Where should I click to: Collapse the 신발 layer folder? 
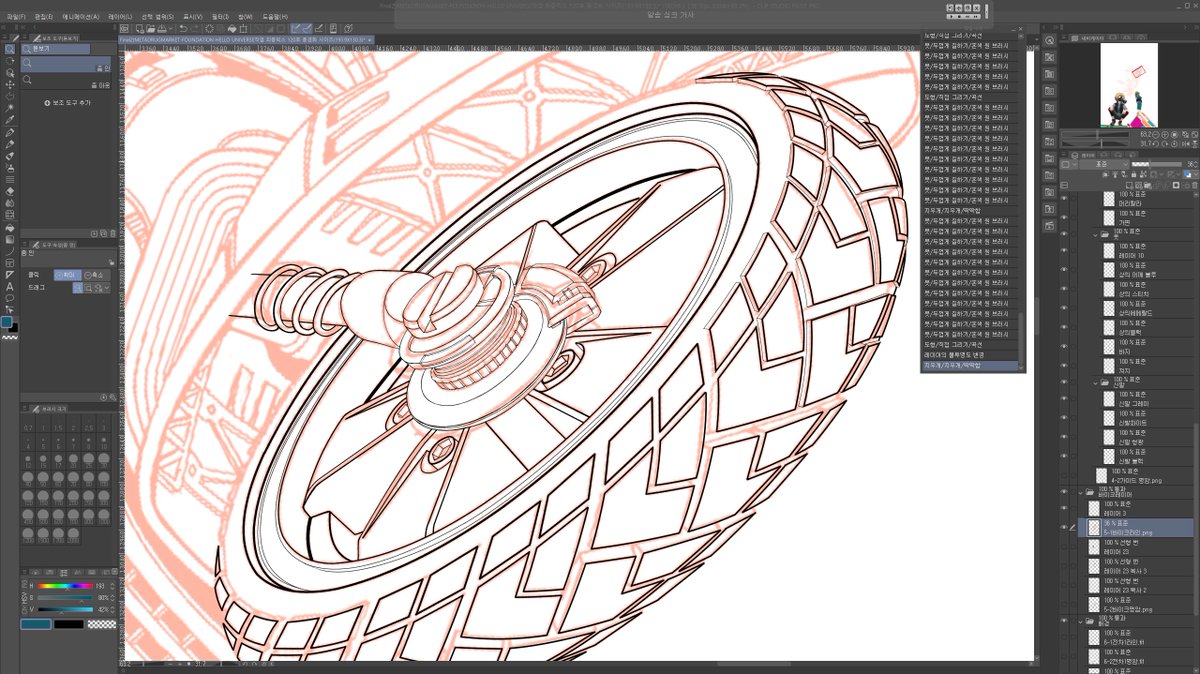[x=1094, y=382]
